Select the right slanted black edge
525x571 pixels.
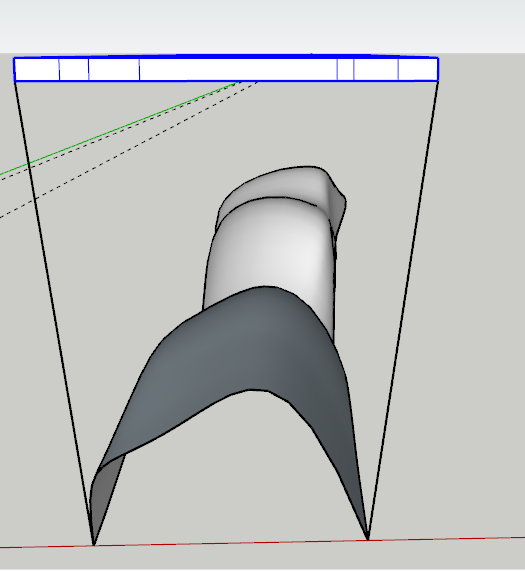click(403, 310)
